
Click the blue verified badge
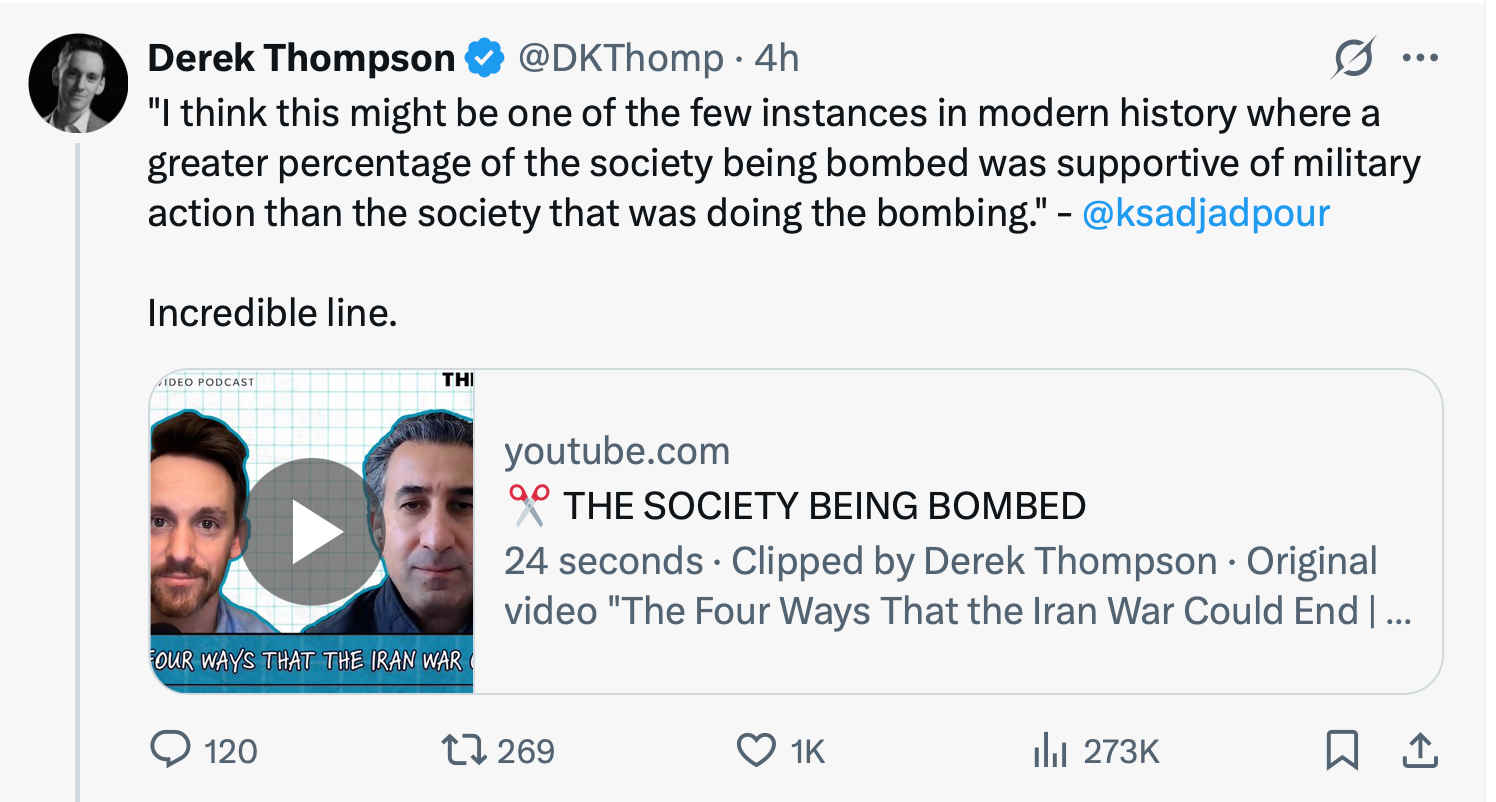[485, 59]
